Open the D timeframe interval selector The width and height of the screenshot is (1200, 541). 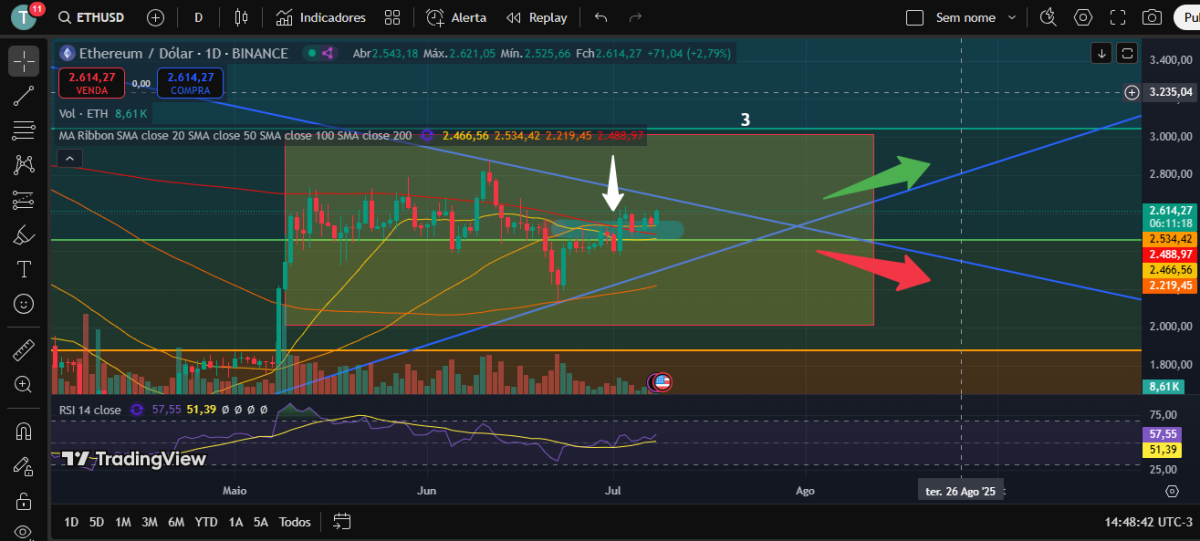coord(198,18)
